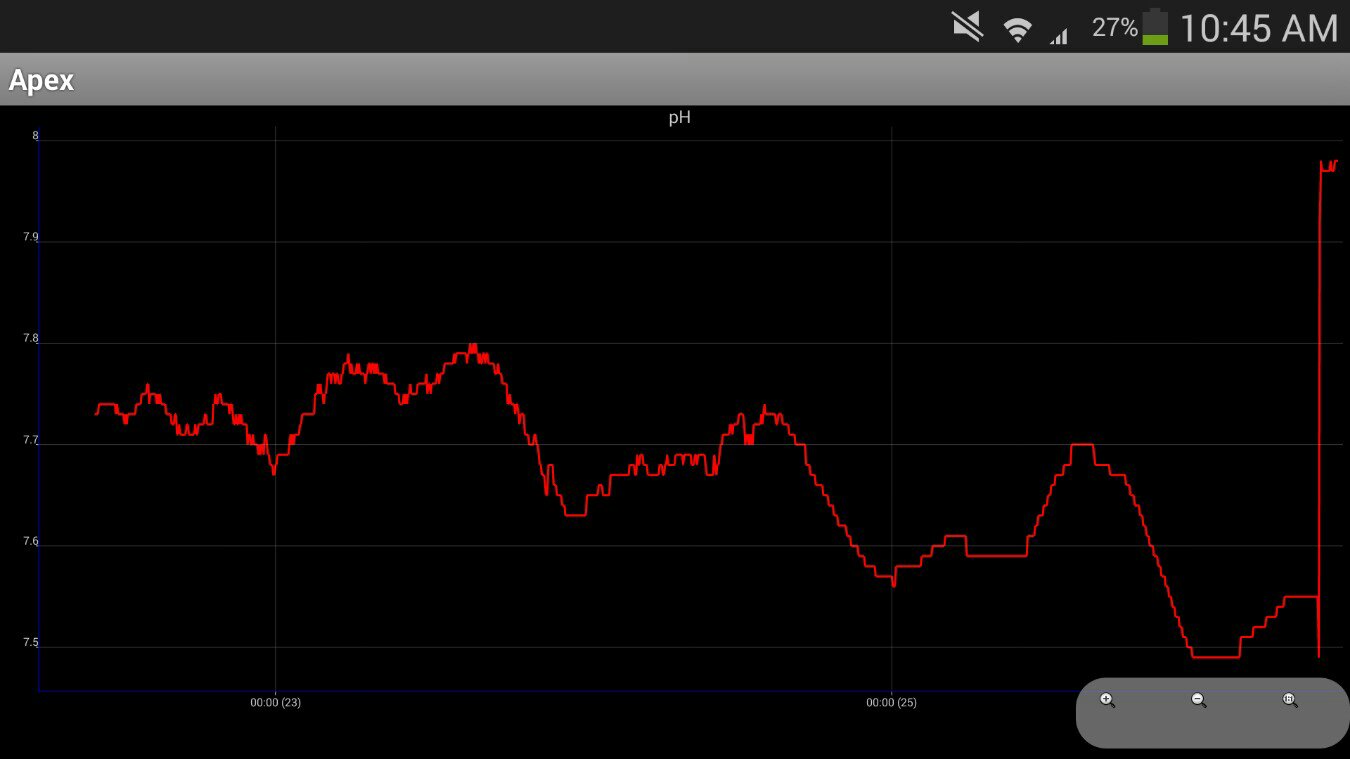This screenshot has width=1350, height=759.
Task: Zoom out of the pH graph
Action: (1198, 700)
